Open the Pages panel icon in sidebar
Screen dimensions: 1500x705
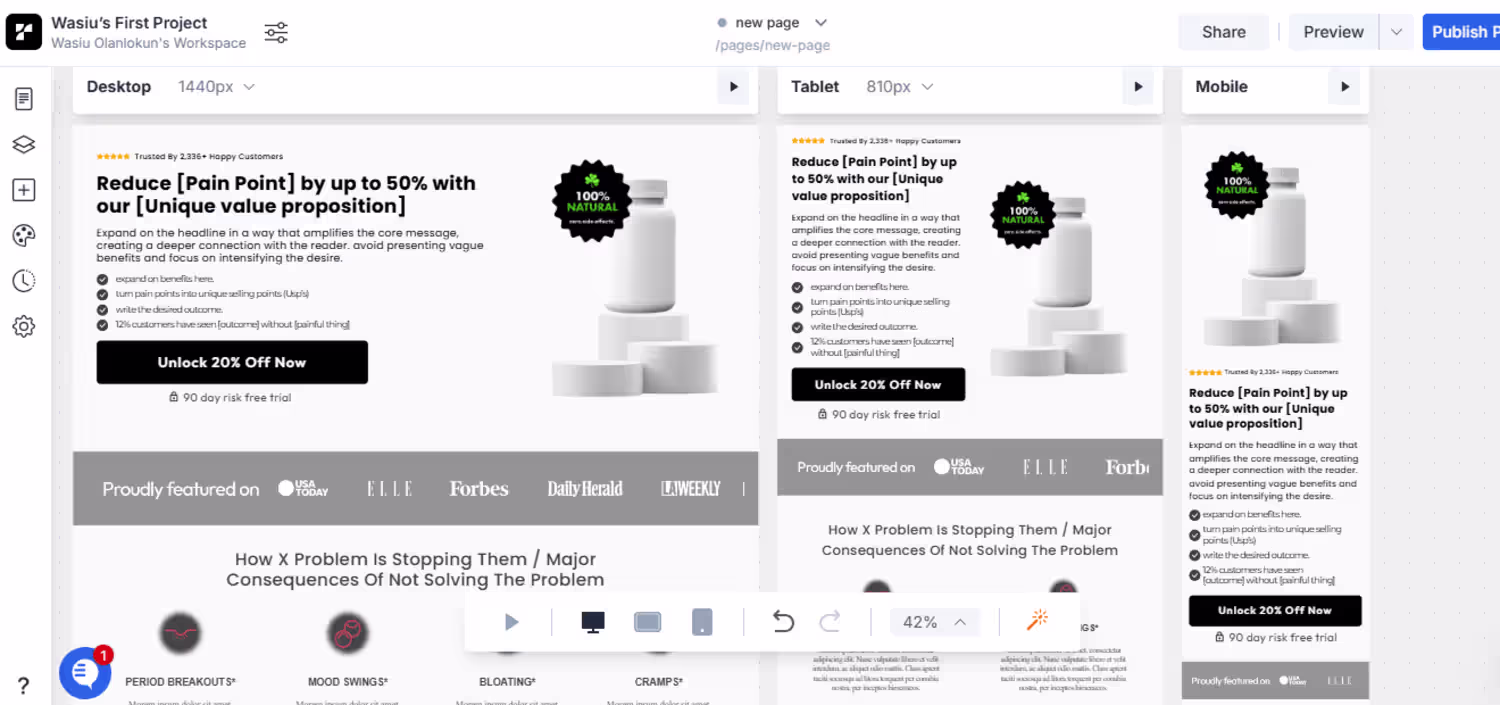click(24, 99)
